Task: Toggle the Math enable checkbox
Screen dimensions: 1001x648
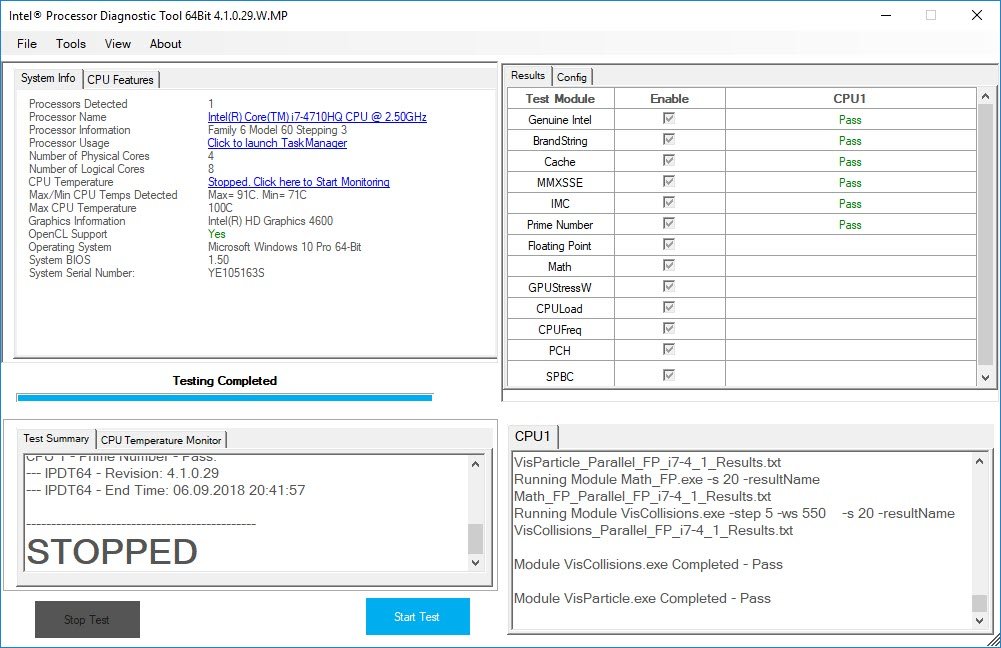Action: (x=669, y=265)
